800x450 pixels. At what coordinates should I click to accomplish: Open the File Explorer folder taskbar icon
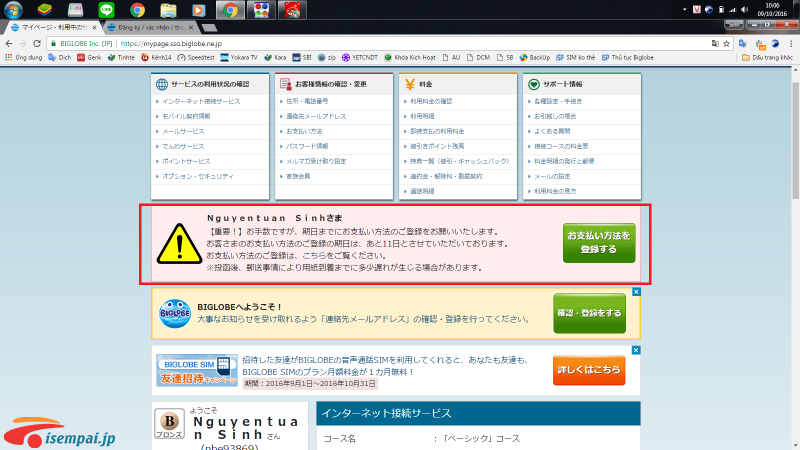click(x=168, y=10)
